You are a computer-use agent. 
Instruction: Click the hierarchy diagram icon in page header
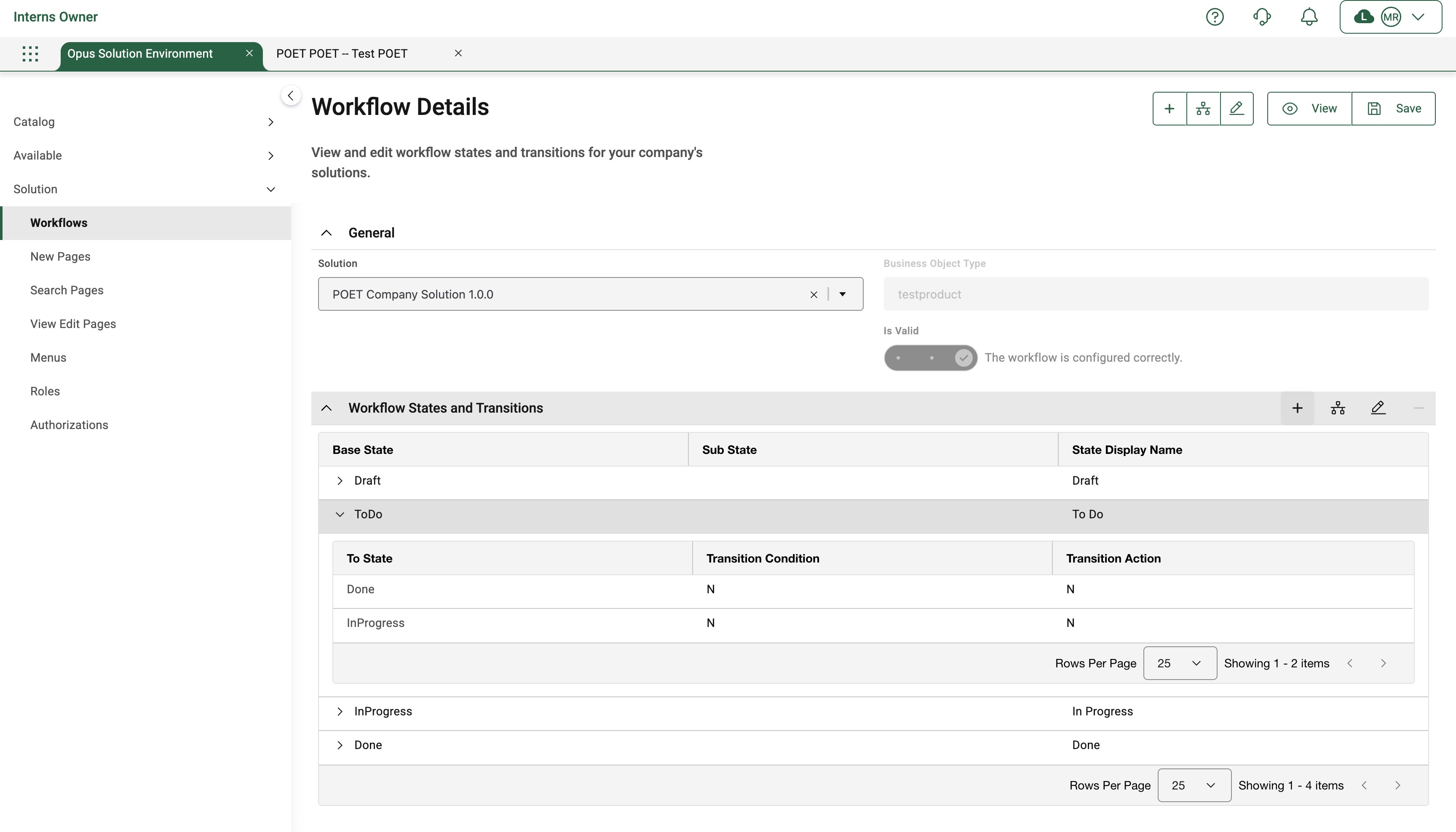tap(1203, 109)
